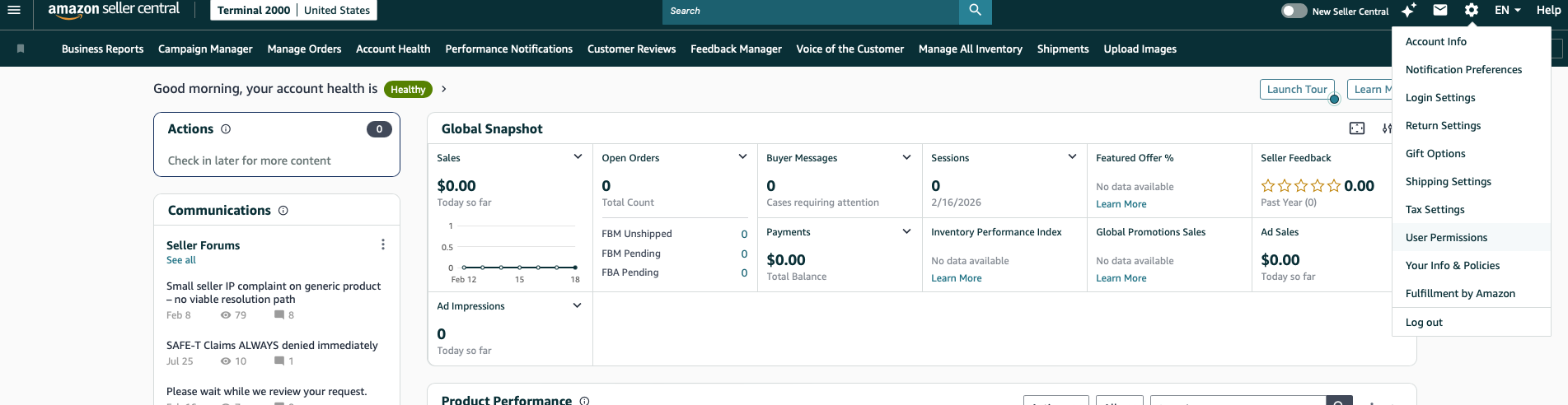
Task: Click the info icon next to Communications
Action: [x=283, y=211]
